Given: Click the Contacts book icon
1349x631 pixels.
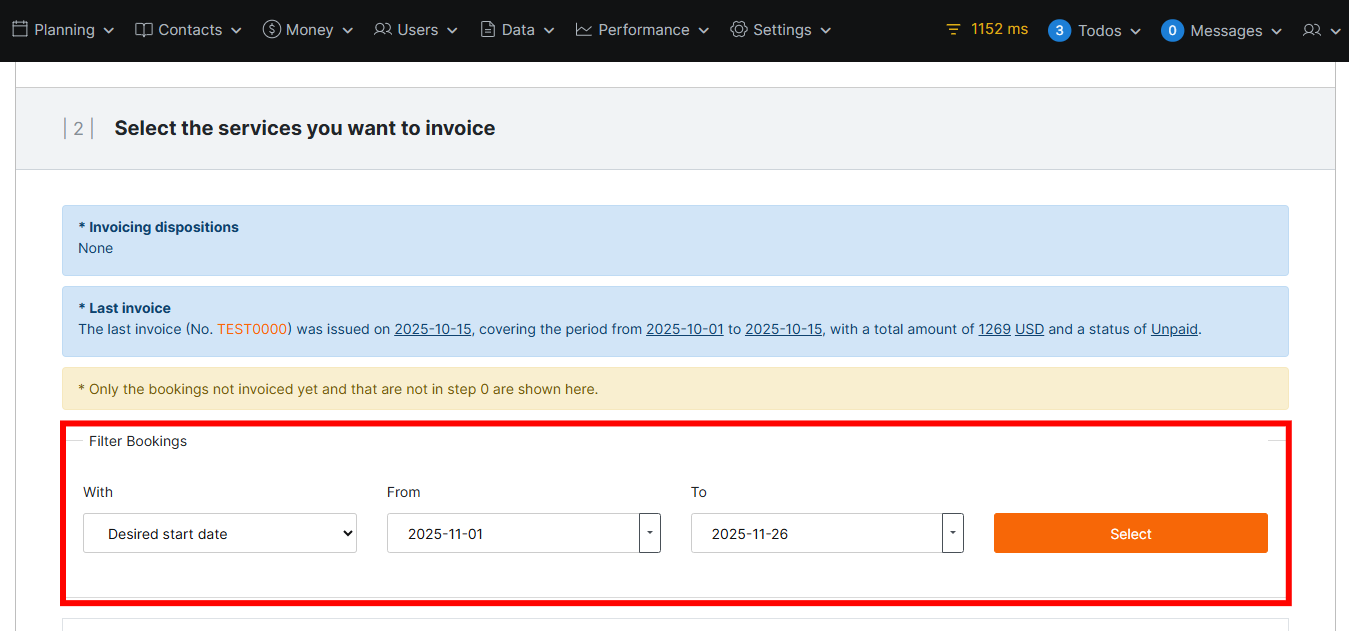Looking at the screenshot, I should pos(144,30).
